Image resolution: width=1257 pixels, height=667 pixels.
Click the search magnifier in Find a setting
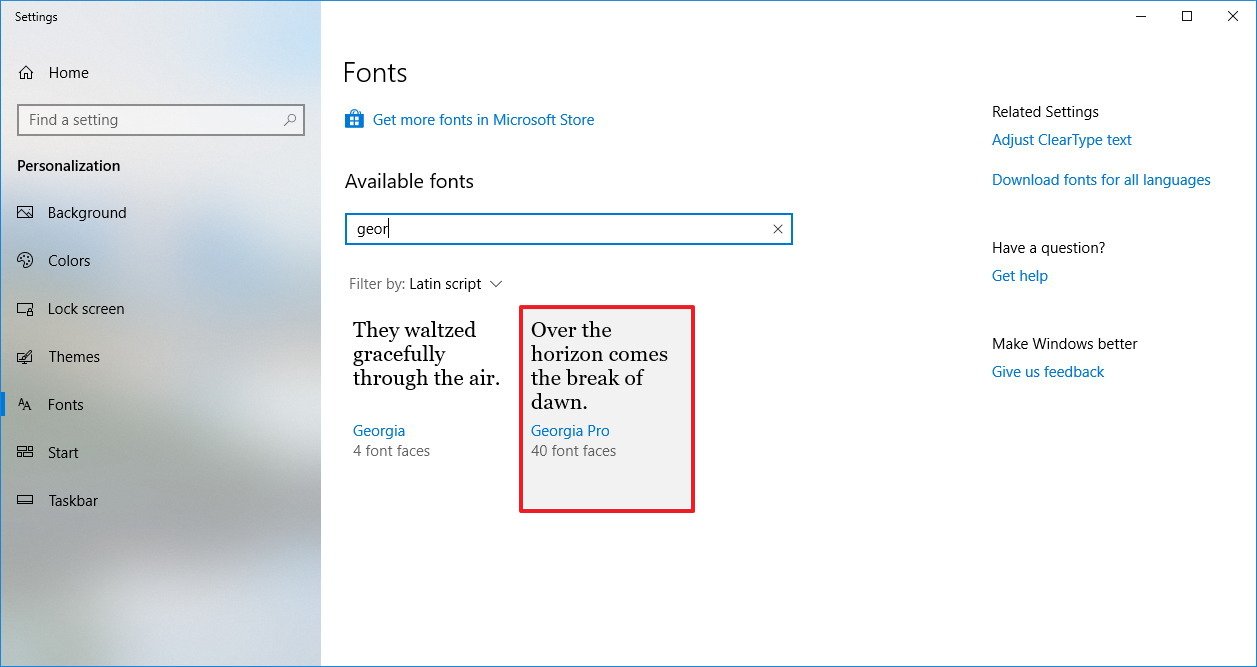coord(290,120)
